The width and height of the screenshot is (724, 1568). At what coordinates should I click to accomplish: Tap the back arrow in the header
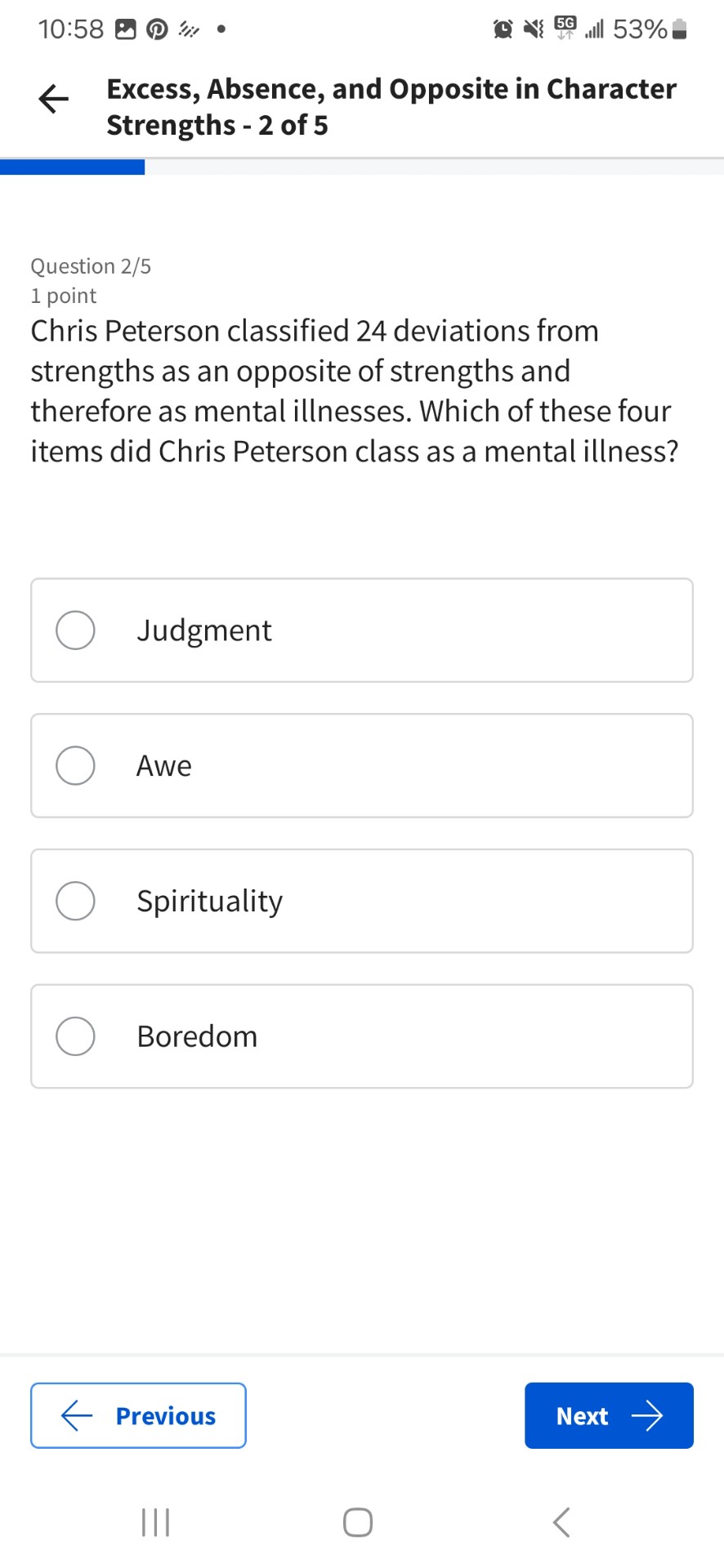tap(54, 99)
